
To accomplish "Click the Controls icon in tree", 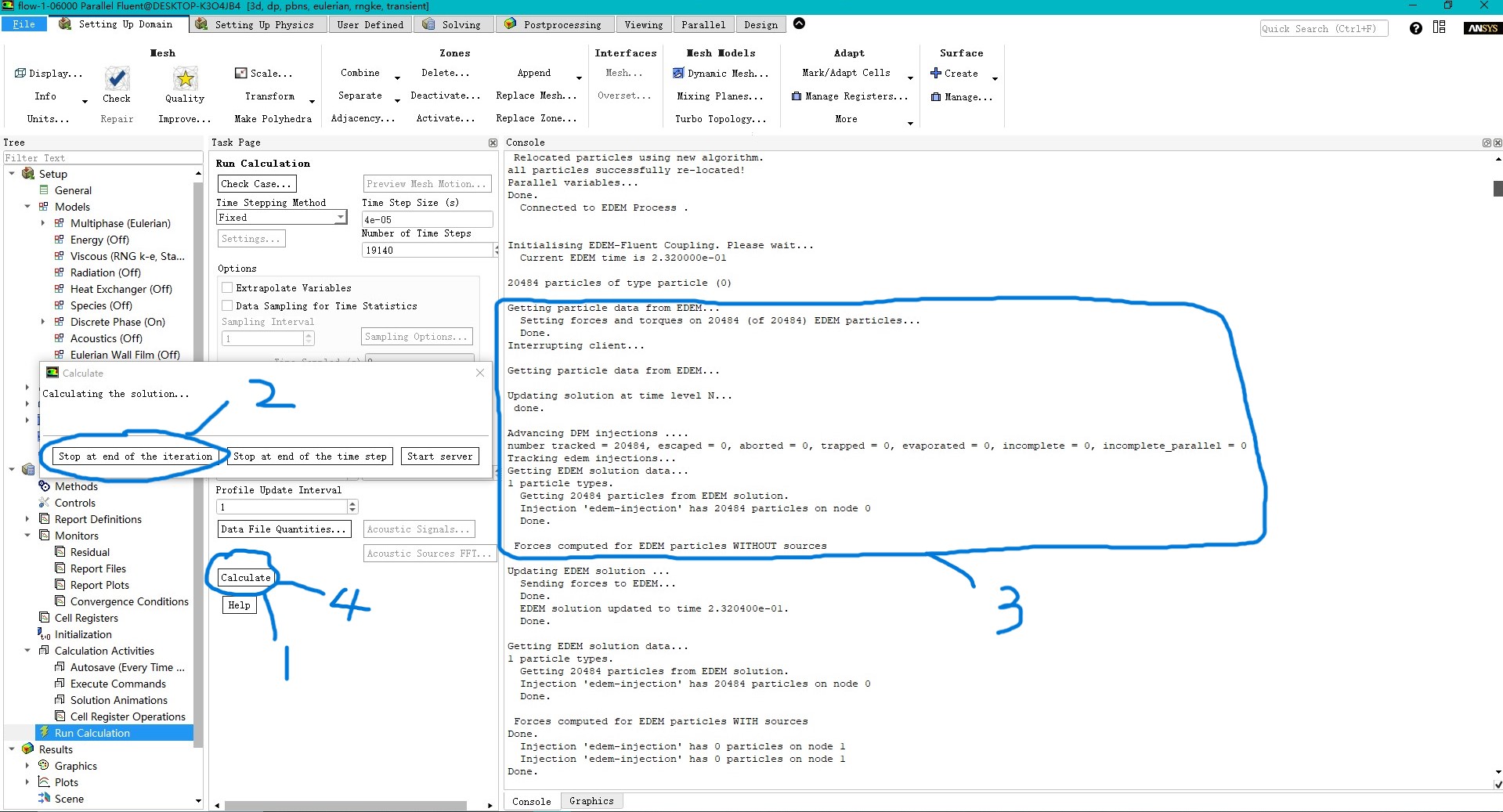I will pyautogui.click(x=44, y=503).
